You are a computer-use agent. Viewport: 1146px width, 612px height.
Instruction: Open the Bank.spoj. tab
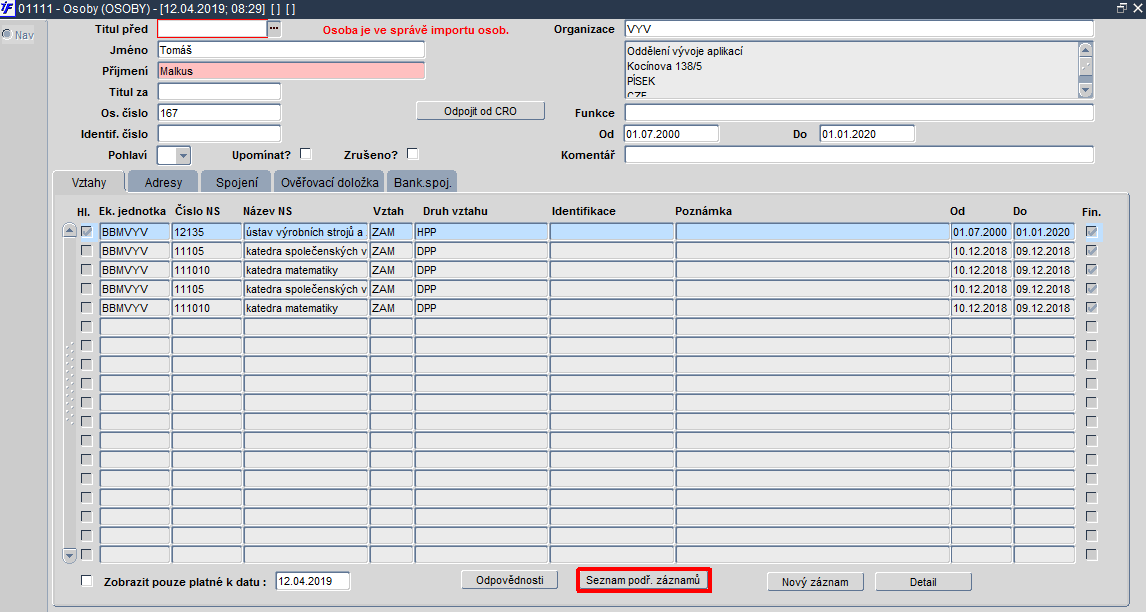point(422,182)
